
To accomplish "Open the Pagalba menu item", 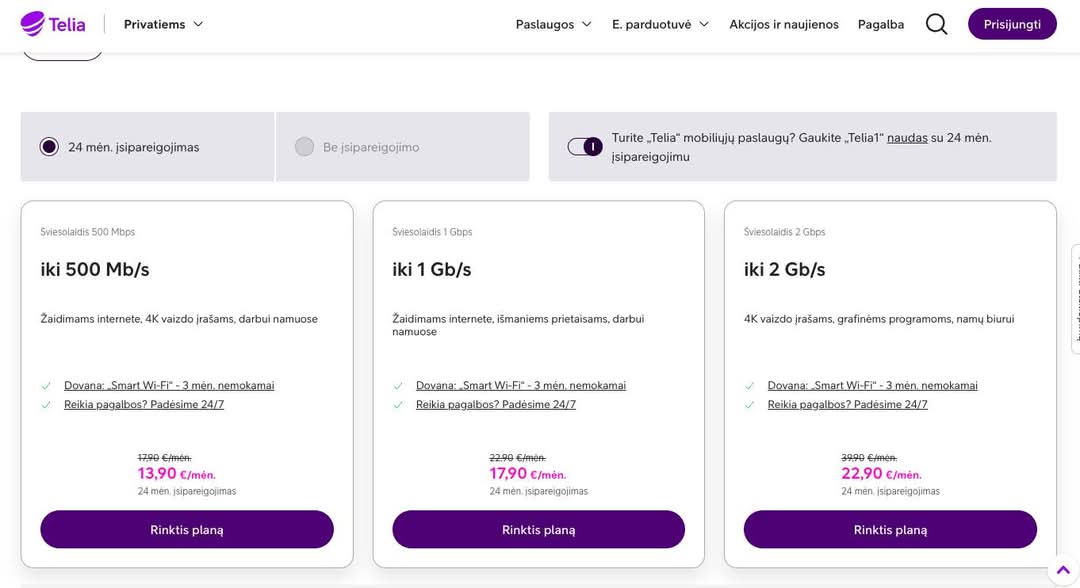I will pos(880,24).
